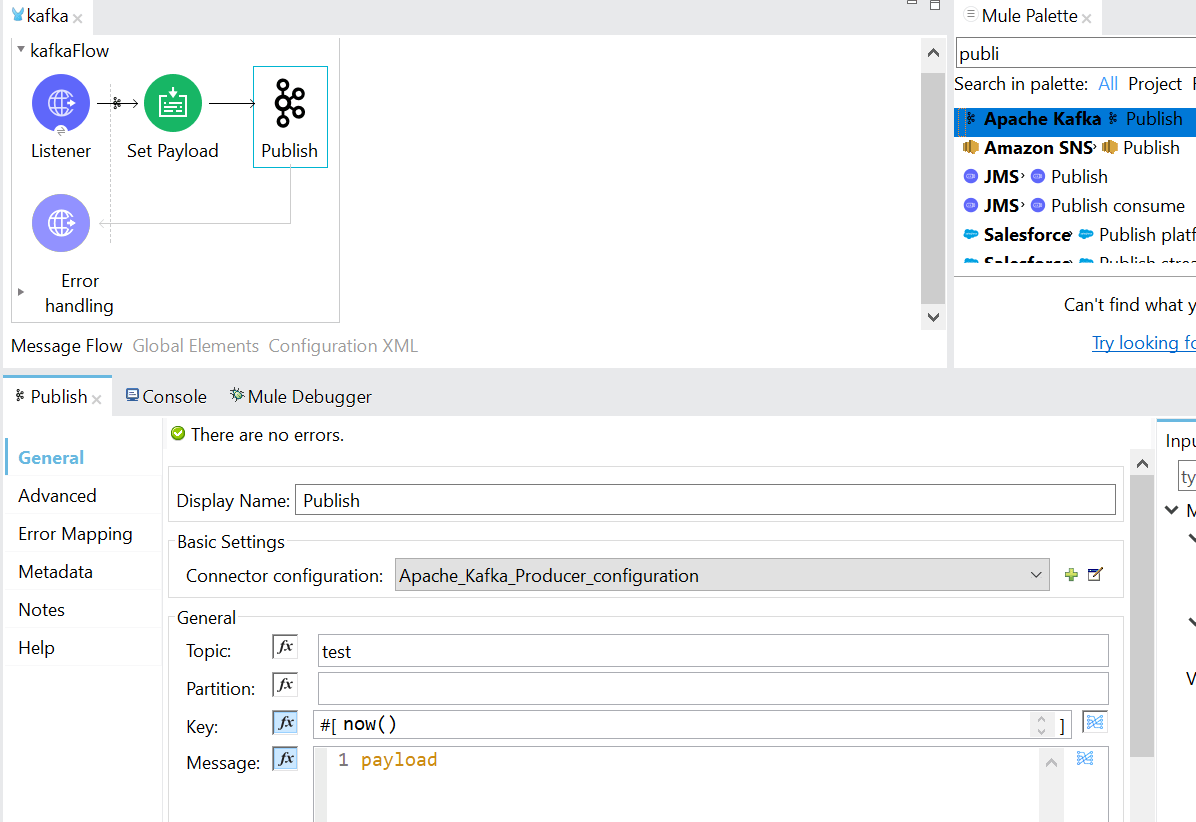Open the Connector configuration dropdown
Viewport: 1196px width, 822px height.
click(x=1036, y=574)
